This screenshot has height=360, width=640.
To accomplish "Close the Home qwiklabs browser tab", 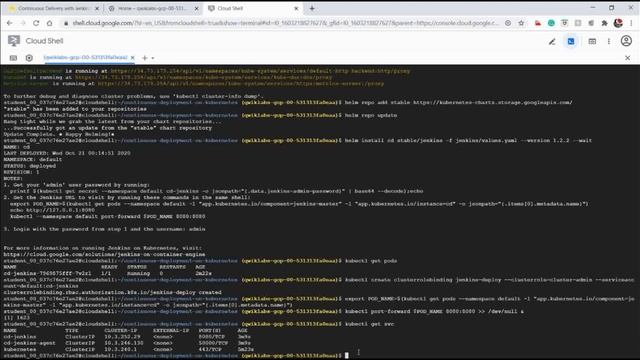I will click(x=197, y=8).
